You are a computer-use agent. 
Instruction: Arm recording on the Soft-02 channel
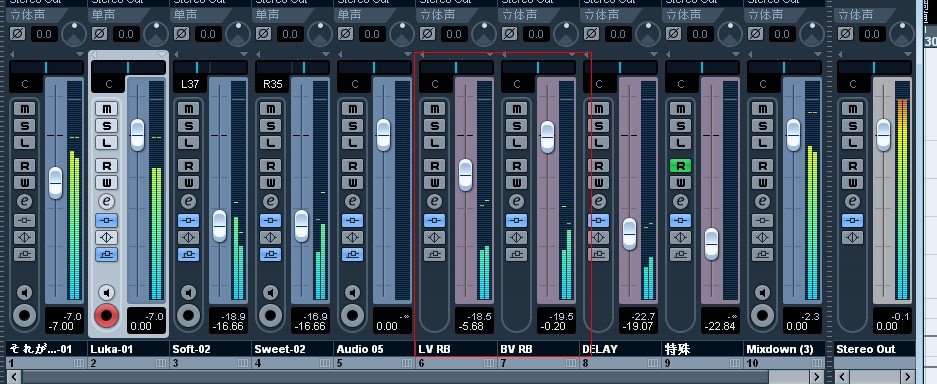pyautogui.click(x=188, y=315)
